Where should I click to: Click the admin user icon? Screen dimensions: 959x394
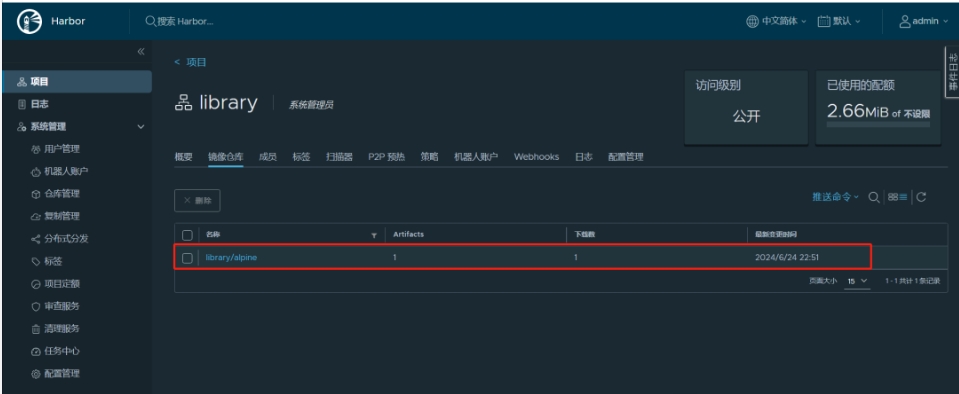(905, 21)
